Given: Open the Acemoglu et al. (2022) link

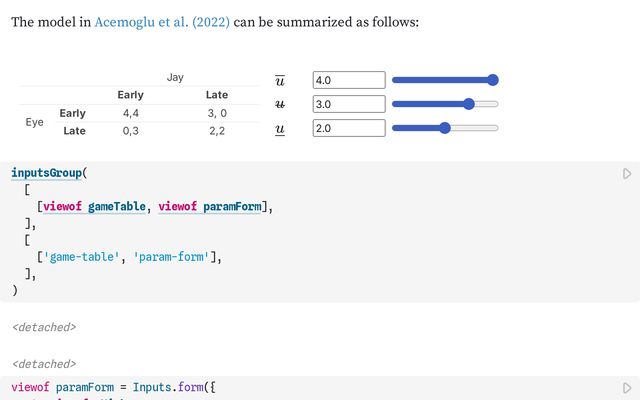Looking at the screenshot, I should [163, 21].
